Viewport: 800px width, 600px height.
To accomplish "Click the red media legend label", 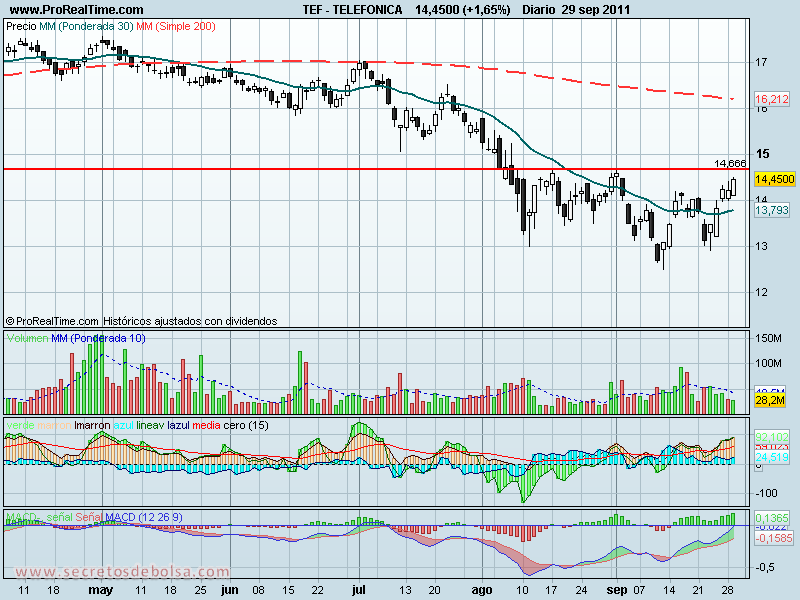I will point(207,426).
